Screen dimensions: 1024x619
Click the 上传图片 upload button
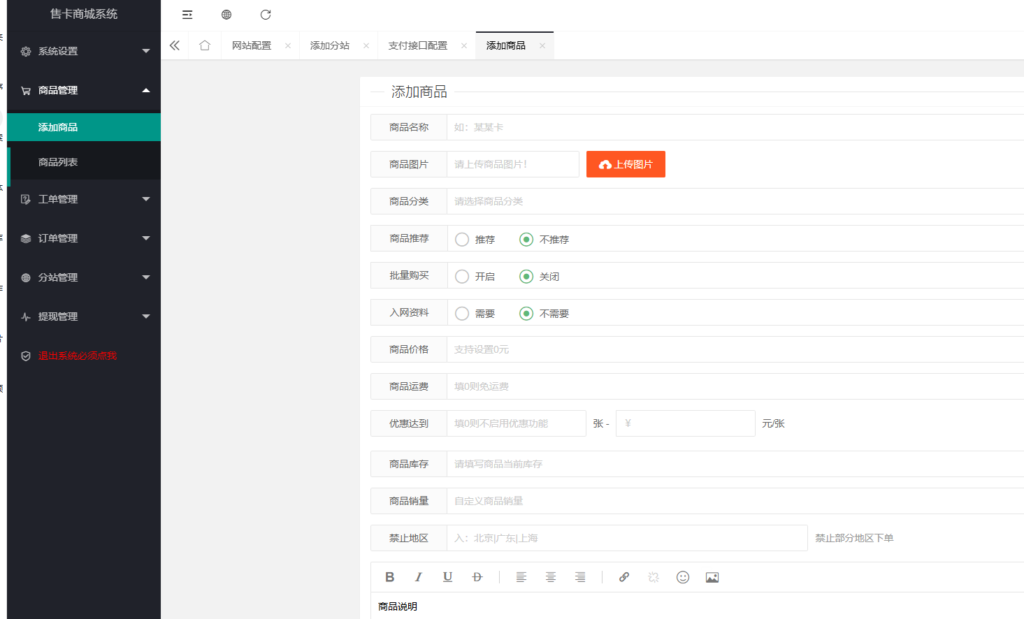tap(625, 164)
